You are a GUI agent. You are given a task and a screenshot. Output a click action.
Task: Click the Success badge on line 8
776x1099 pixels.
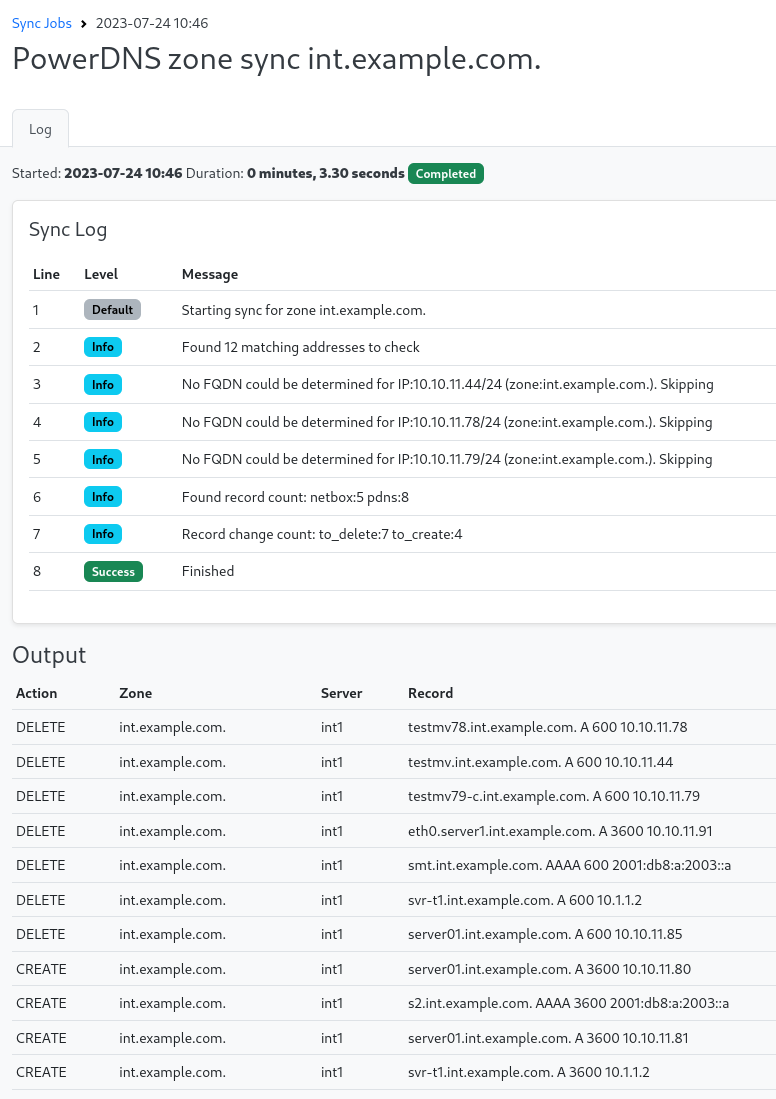(x=114, y=571)
